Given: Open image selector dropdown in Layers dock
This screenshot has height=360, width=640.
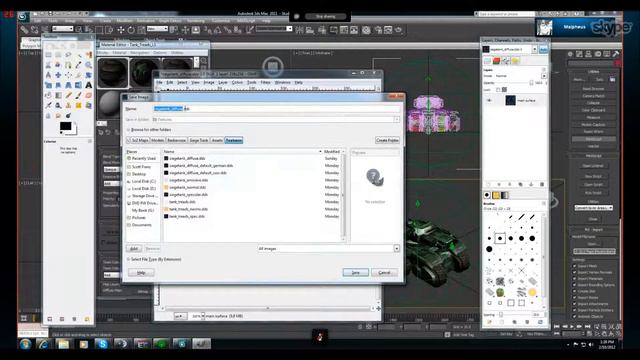Looking at the screenshot, I should pos(535,49).
